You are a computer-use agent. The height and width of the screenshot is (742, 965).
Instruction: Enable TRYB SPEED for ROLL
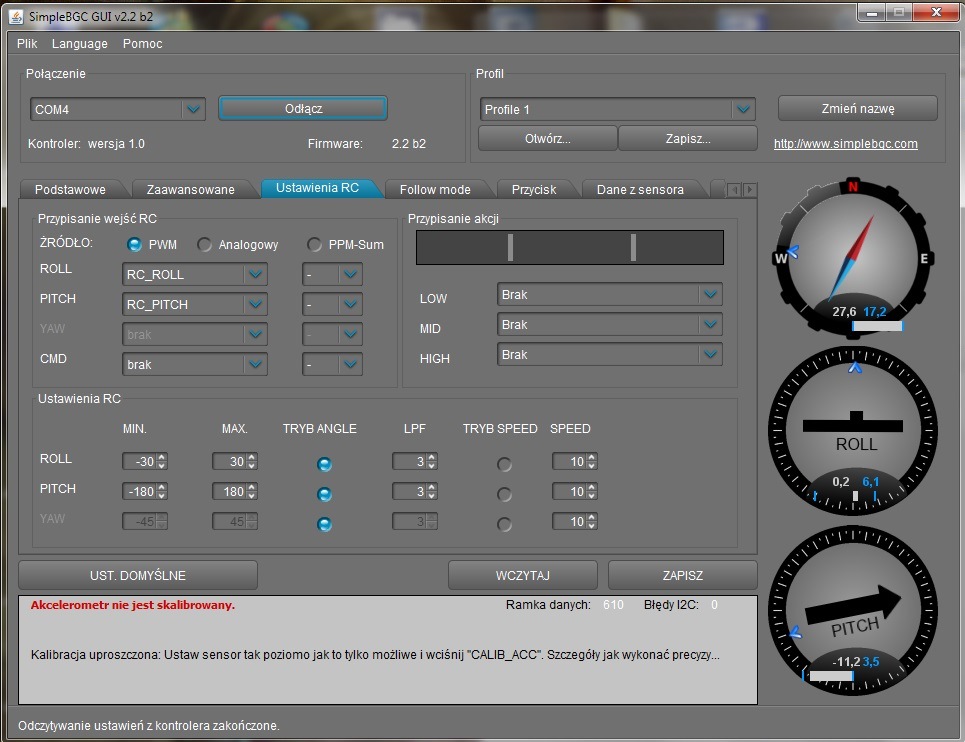[505, 464]
